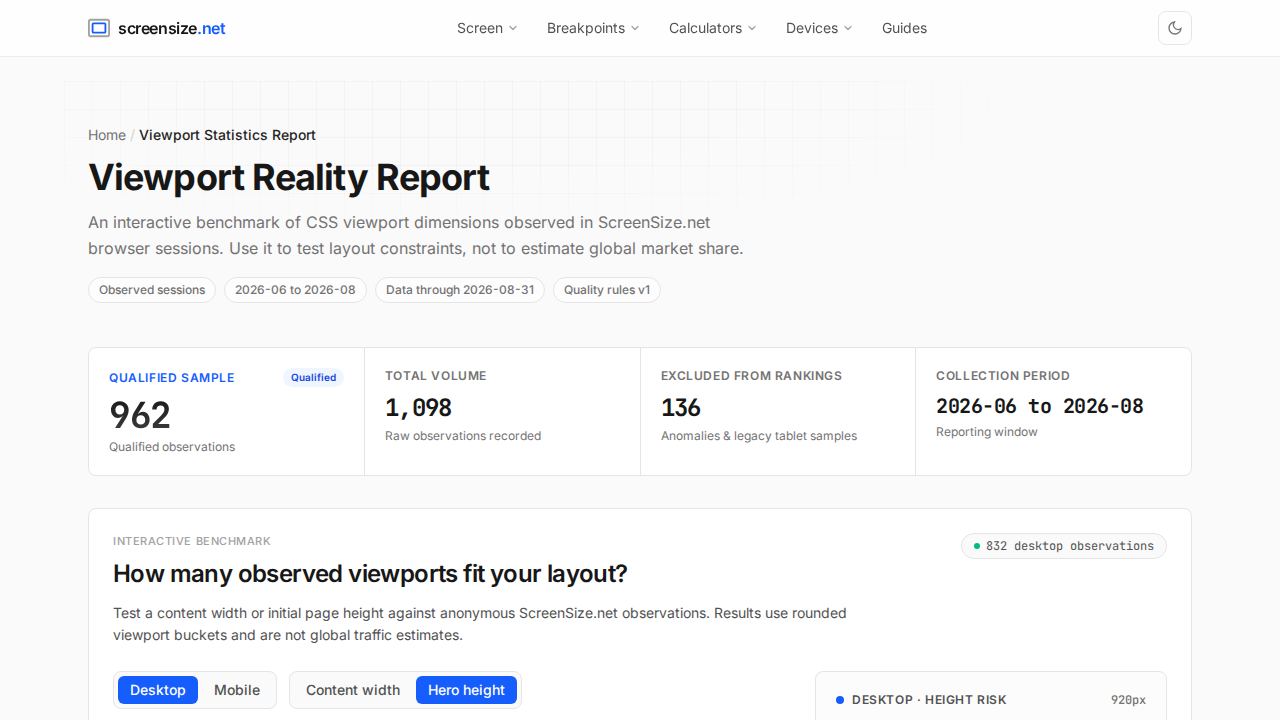The height and width of the screenshot is (720, 1280).
Task: Select the Hero height option
Action: coord(466,690)
